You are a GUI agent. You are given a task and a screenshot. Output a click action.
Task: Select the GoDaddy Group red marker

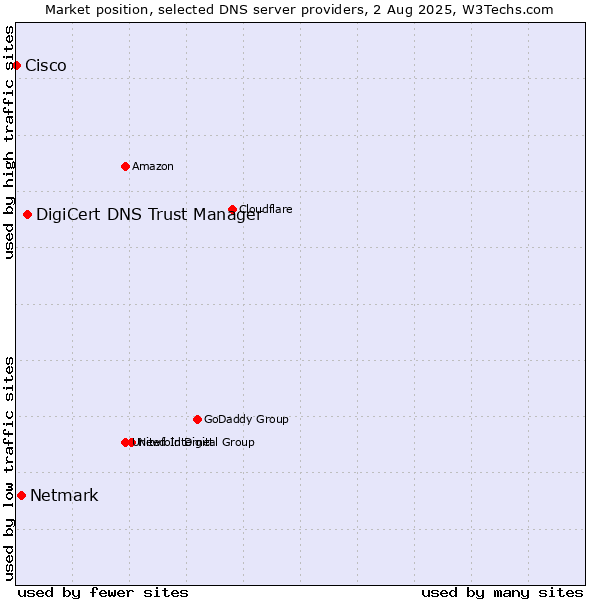pyautogui.click(x=197, y=419)
